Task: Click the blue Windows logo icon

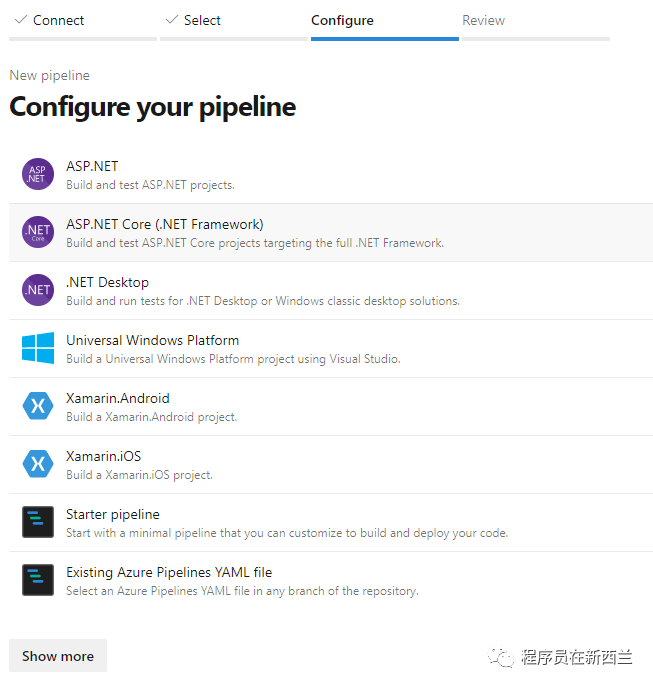Action: pyautogui.click(x=38, y=348)
